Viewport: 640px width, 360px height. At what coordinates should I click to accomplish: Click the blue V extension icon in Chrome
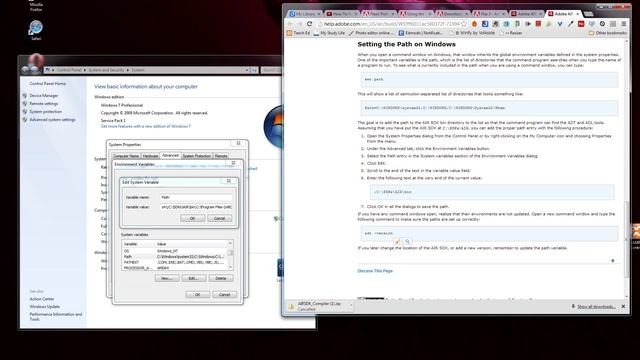tap(560, 24)
